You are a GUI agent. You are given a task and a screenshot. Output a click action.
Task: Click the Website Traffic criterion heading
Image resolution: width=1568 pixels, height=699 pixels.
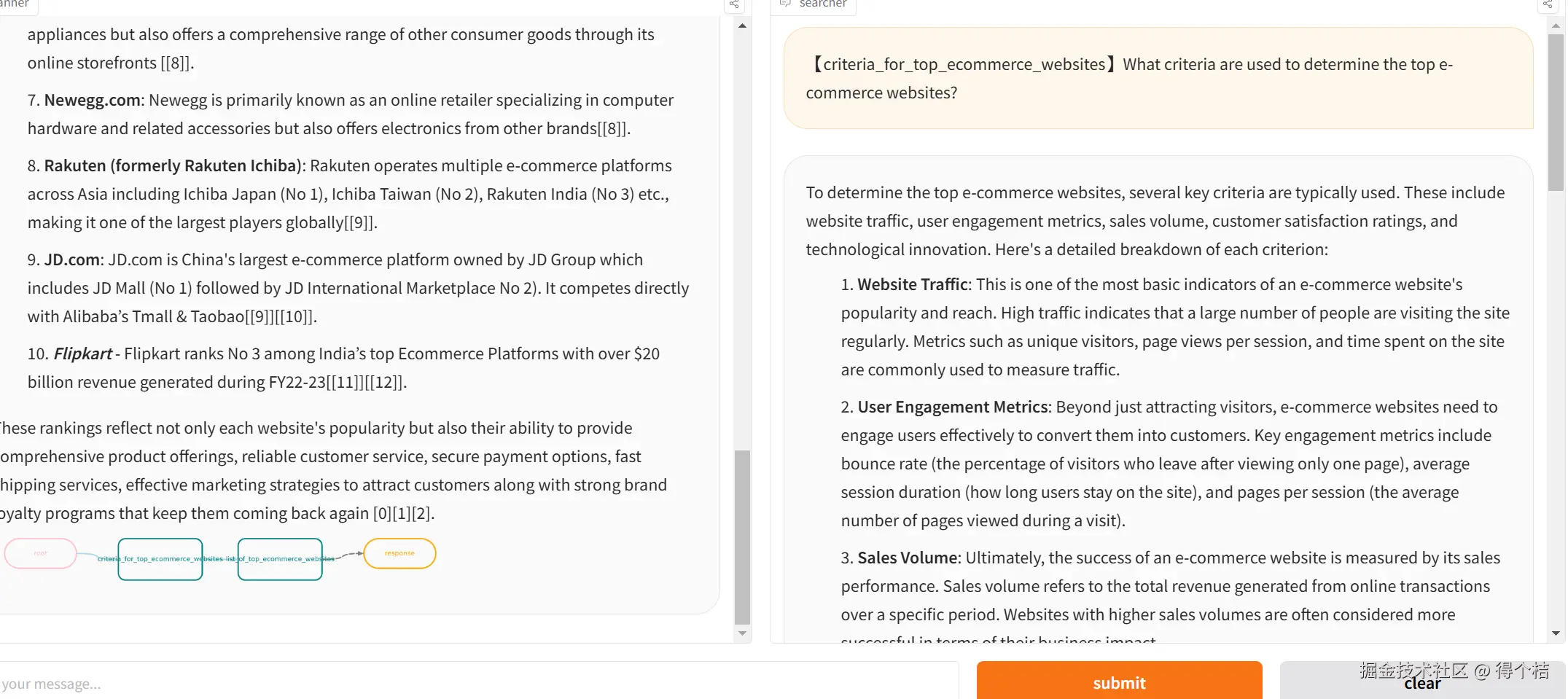coord(912,285)
